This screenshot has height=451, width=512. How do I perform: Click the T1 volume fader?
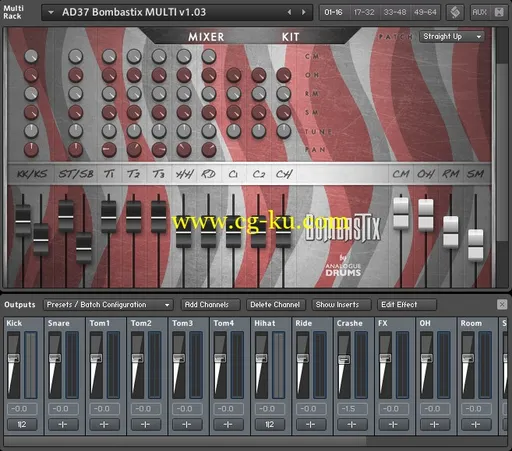click(x=109, y=217)
